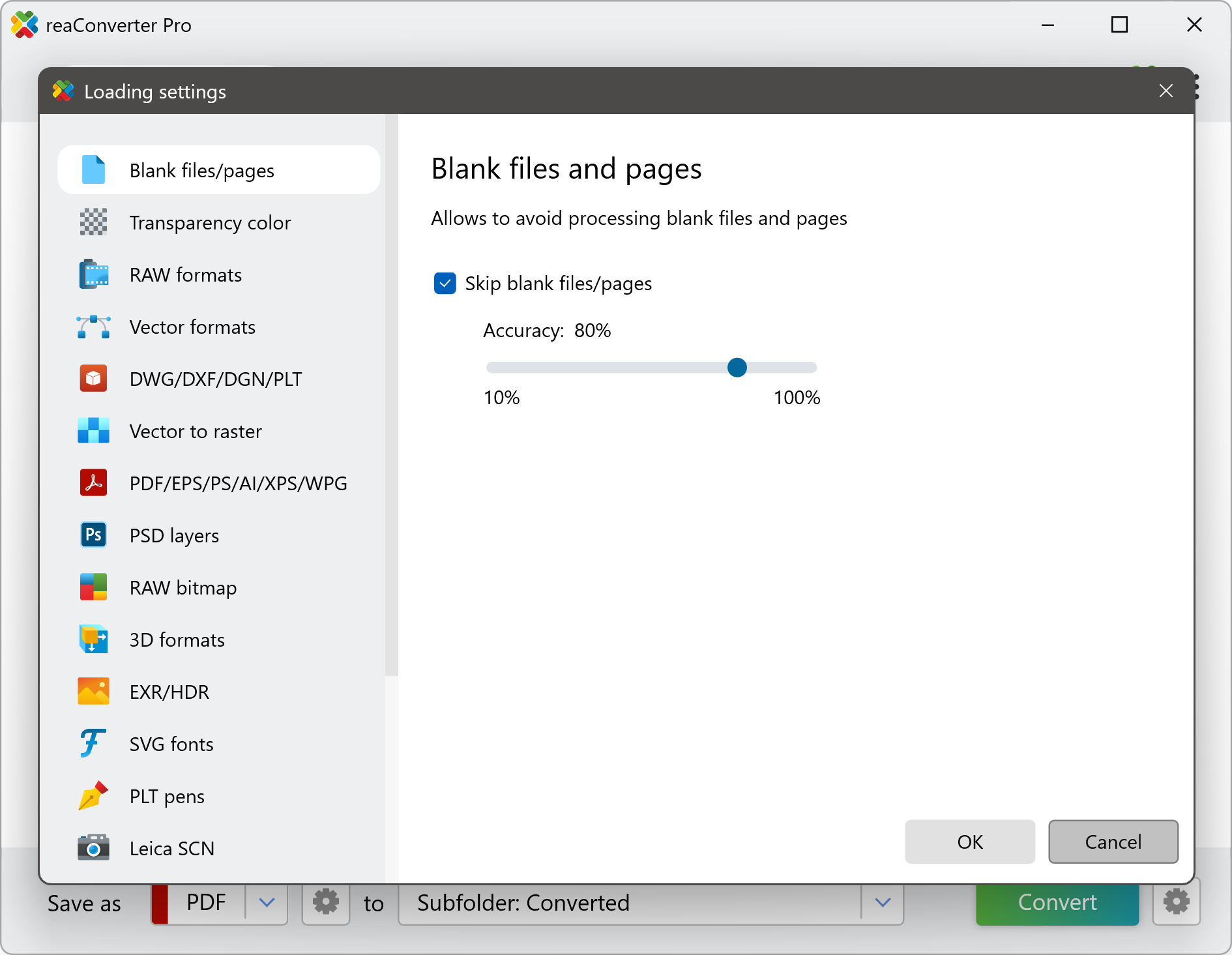This screenshot has height=955, width=1232.
Task: Click the Transparency color checkerboard icon
Action: coord(93,222)
